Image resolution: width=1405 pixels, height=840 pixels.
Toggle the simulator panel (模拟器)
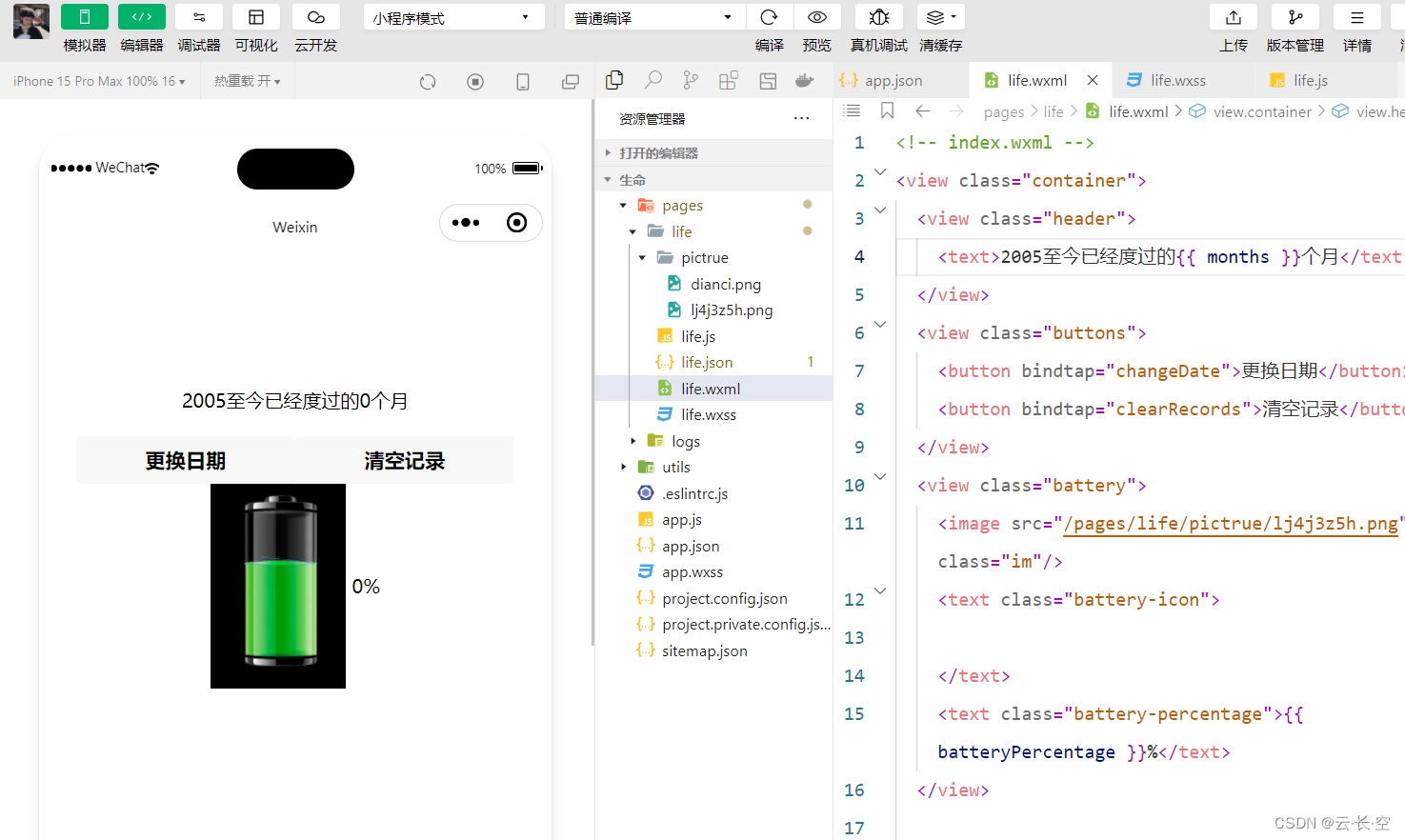[84, 17]
